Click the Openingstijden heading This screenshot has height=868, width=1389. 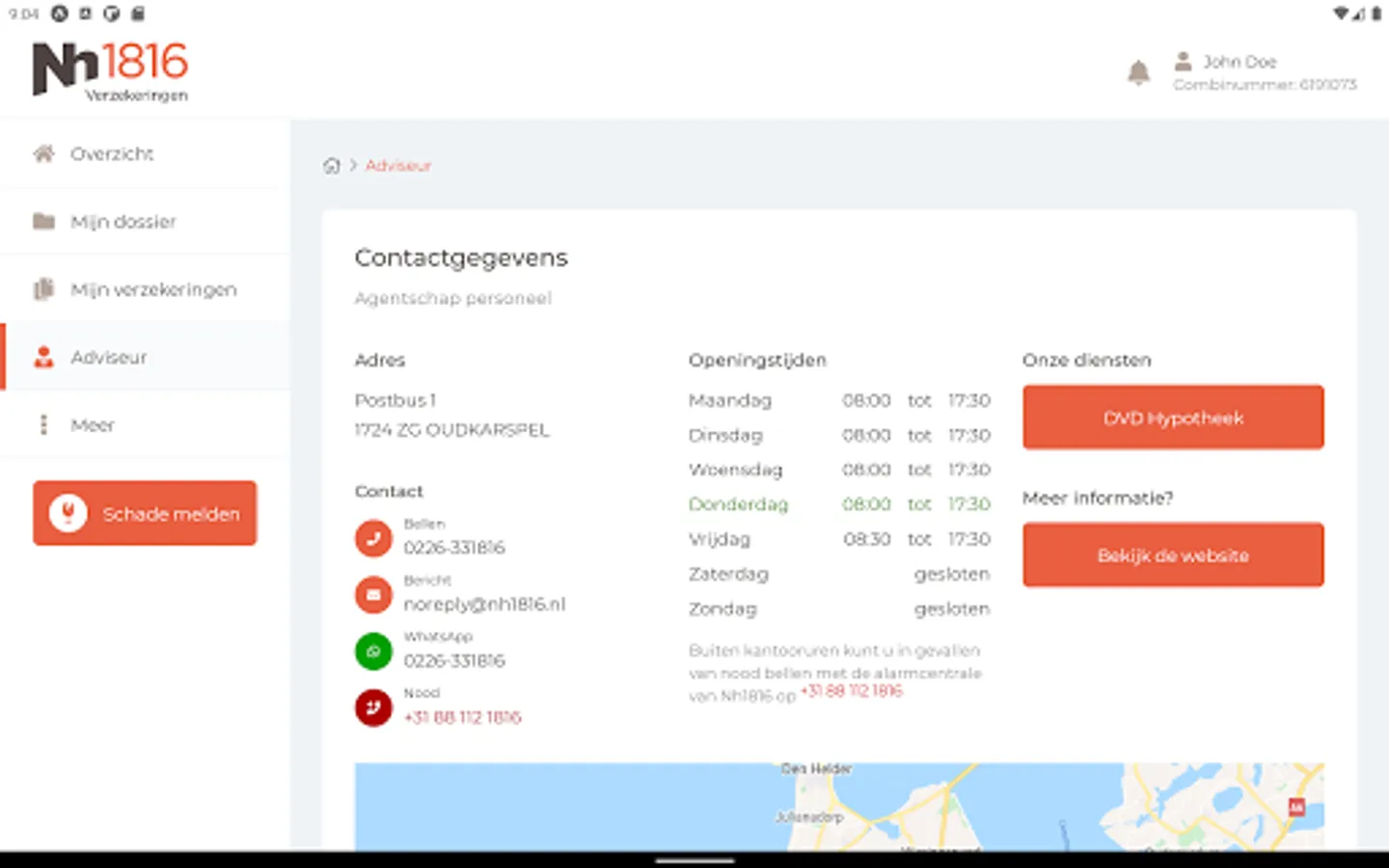click(x=757, y=360)
